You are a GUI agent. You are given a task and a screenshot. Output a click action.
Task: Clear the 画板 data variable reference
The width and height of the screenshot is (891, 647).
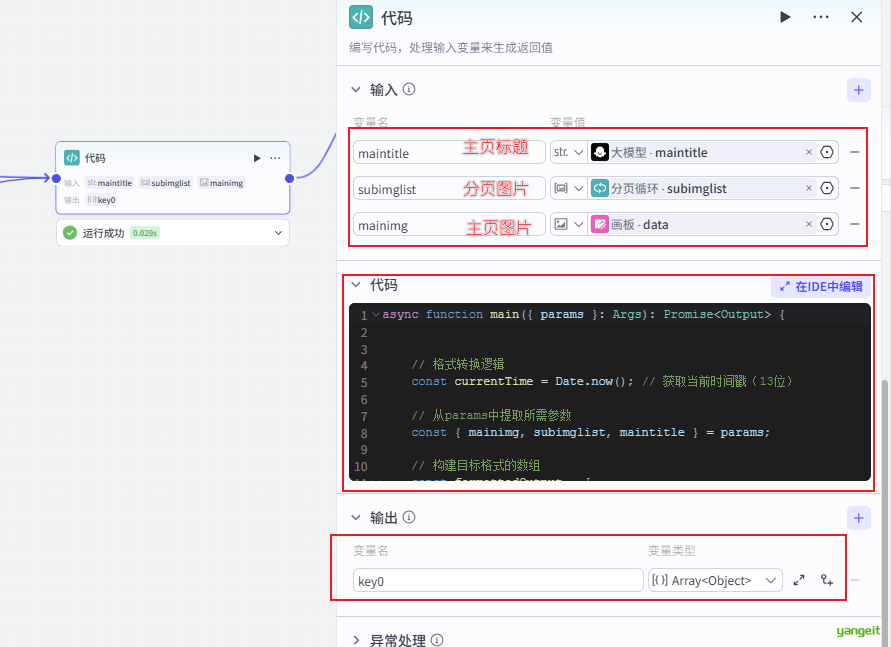click(x=809, y=224)
